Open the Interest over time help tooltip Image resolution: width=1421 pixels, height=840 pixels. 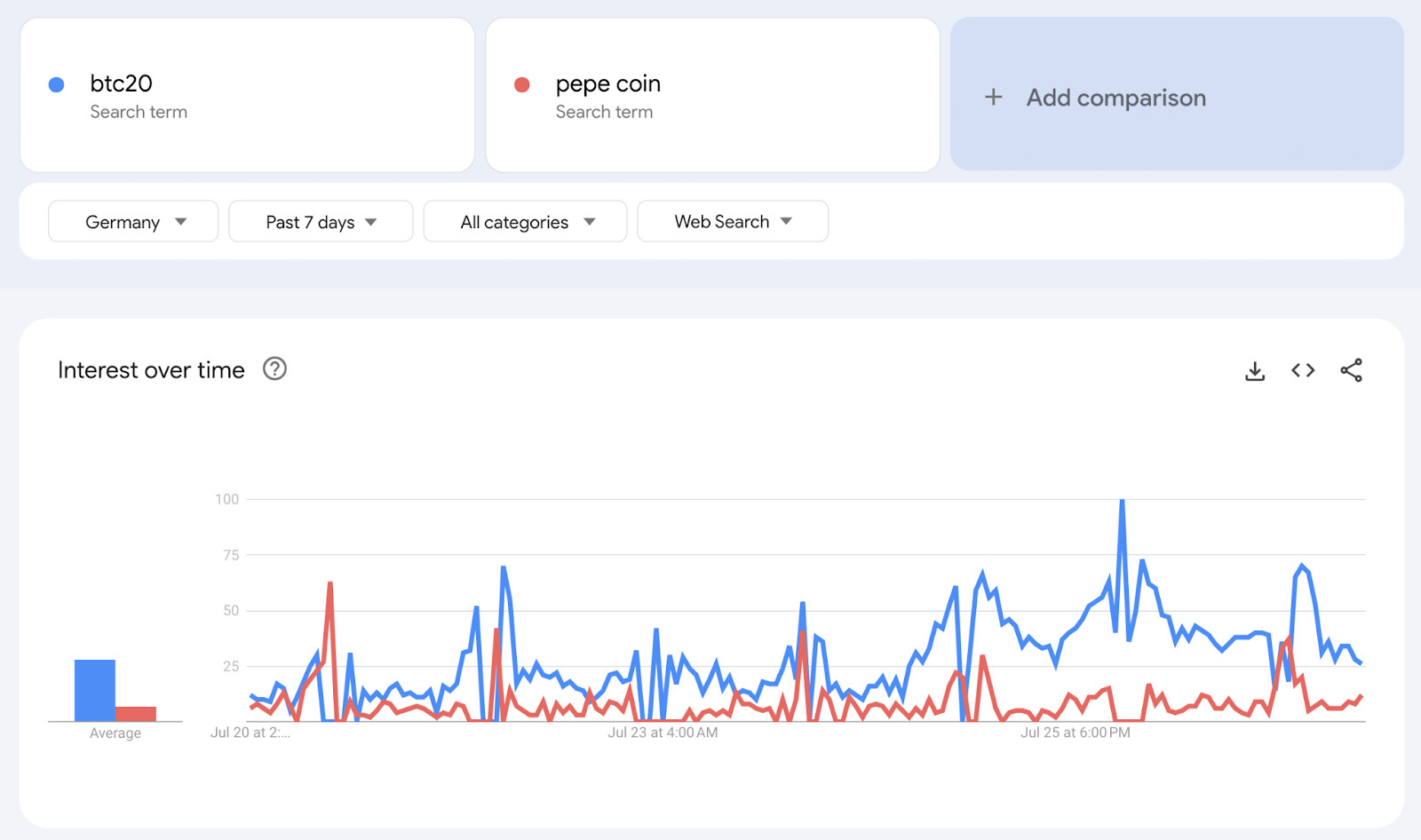(x=274, y=369)
